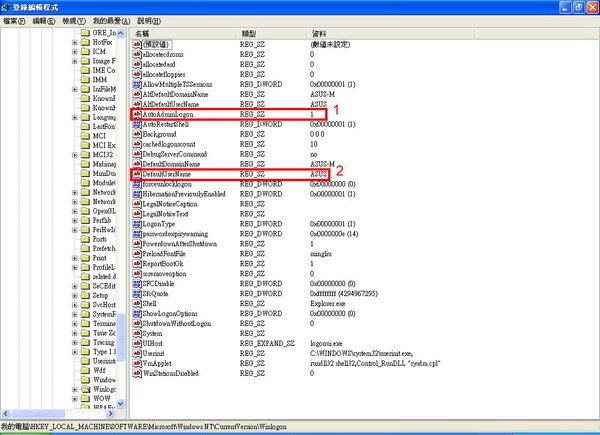
Task: Sort by the 類型 column header
Action: 271,34
